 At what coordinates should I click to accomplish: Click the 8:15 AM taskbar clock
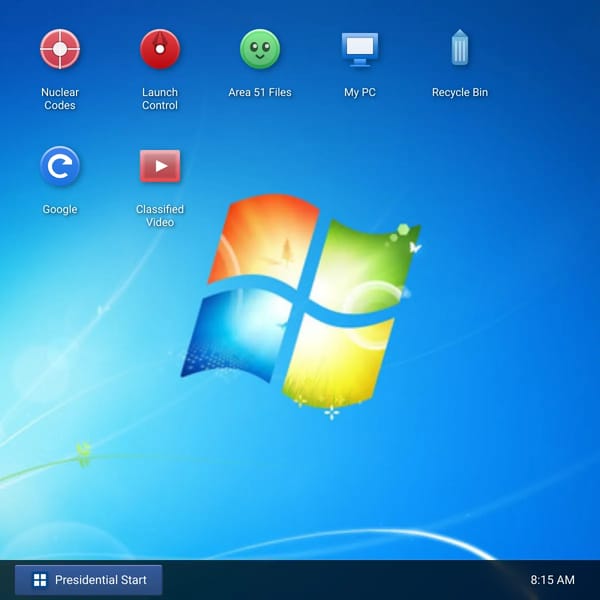552,580
